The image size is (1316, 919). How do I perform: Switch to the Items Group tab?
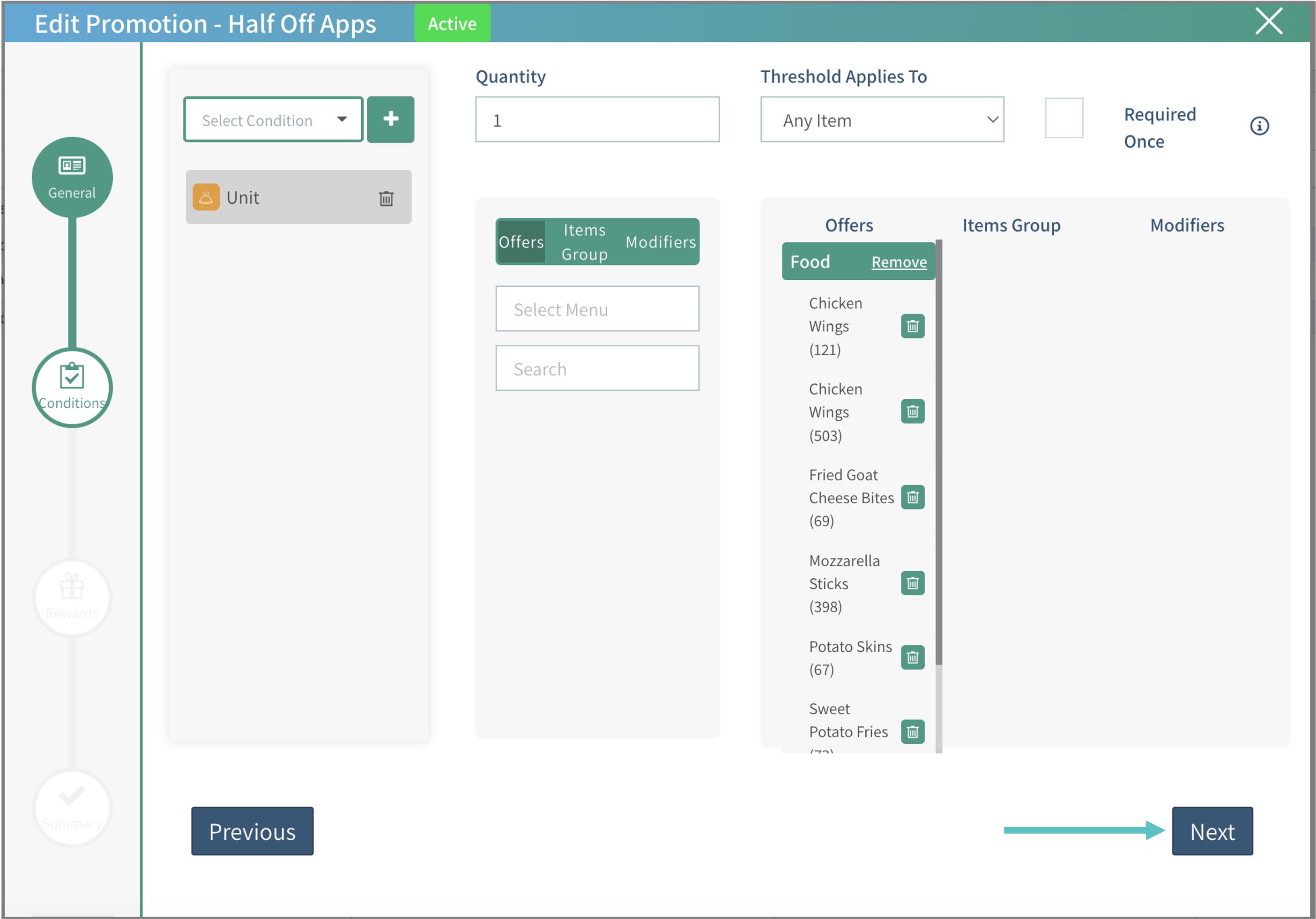[584, 242]
